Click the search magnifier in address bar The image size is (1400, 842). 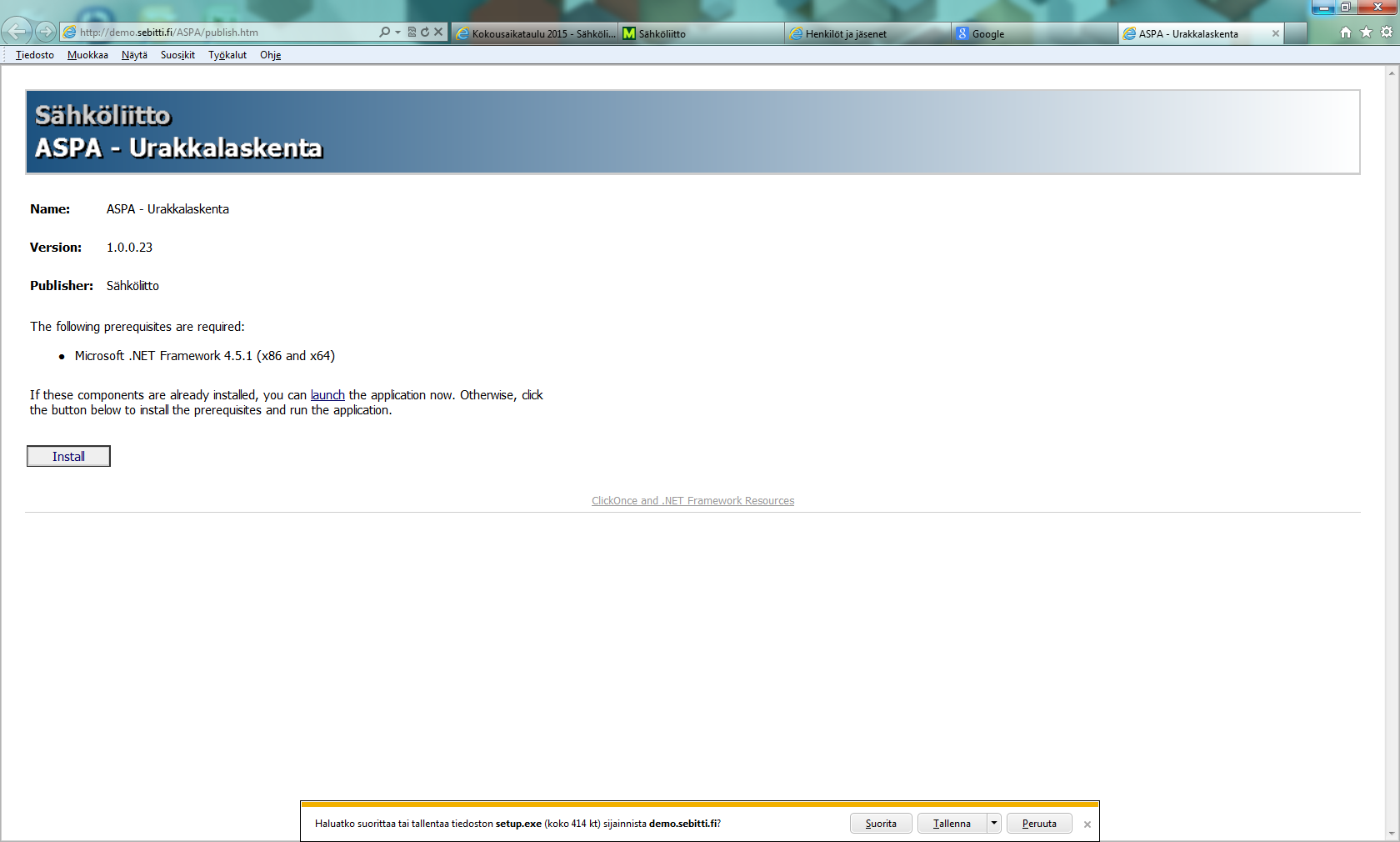[384, 32]
